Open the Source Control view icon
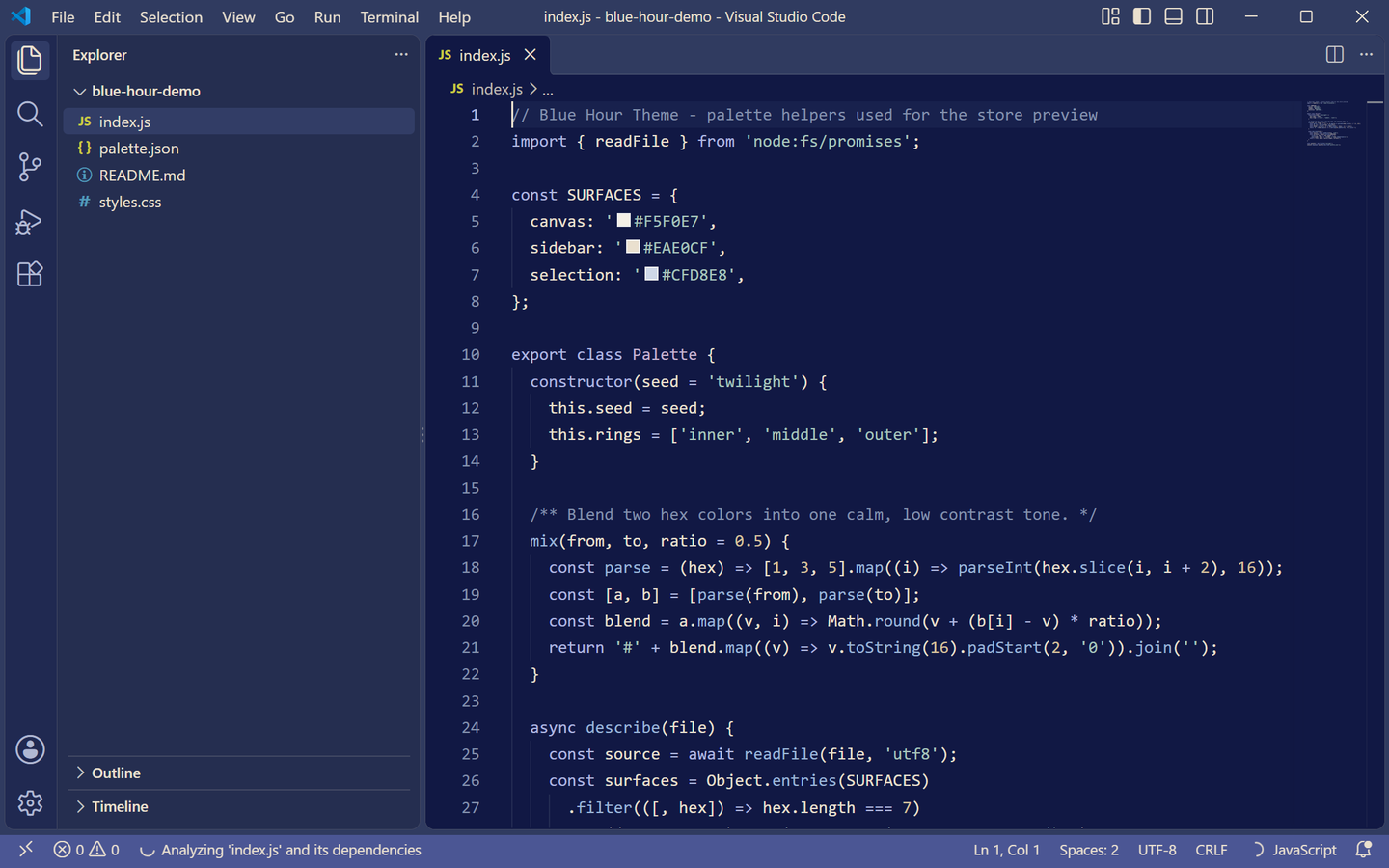The image size is (1389, 868). 30,167
